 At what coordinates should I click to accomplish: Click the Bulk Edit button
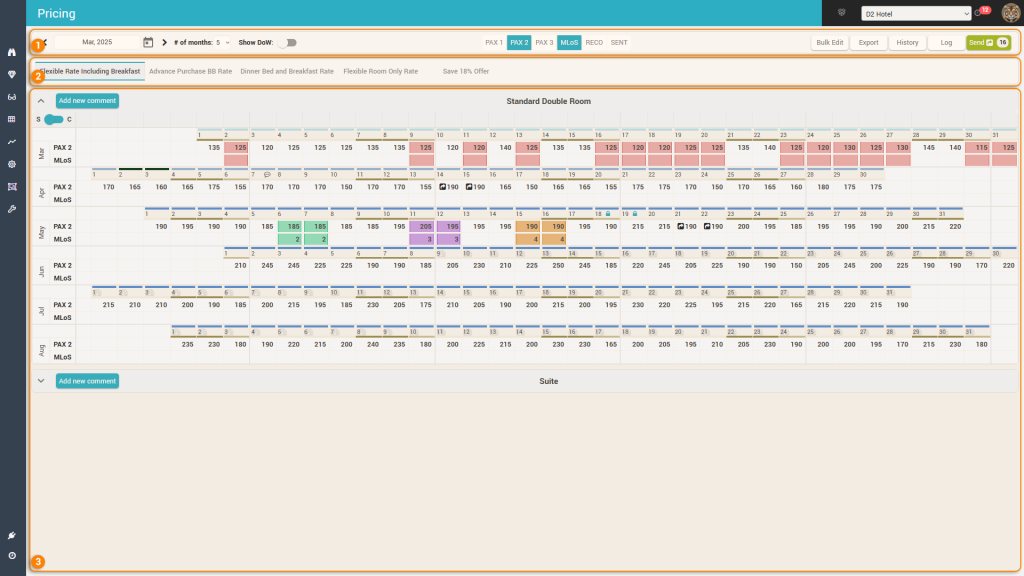click(829, 42)
